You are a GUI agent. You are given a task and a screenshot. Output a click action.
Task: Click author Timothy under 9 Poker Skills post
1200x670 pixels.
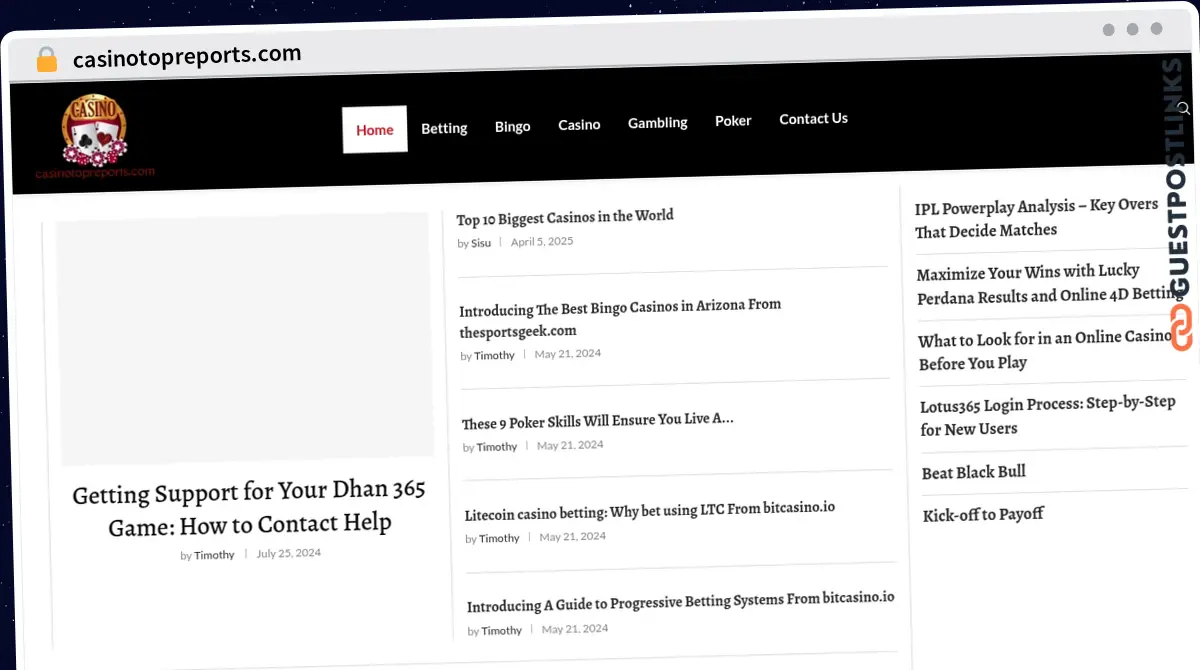497,447
